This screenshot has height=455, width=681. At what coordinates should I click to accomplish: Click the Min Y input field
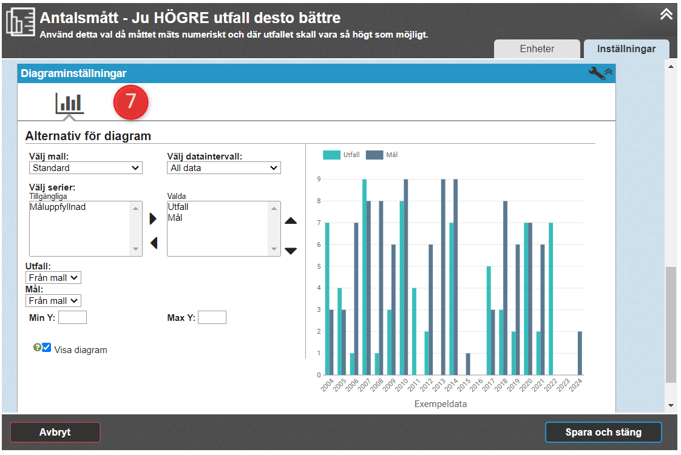pos(72,318)
